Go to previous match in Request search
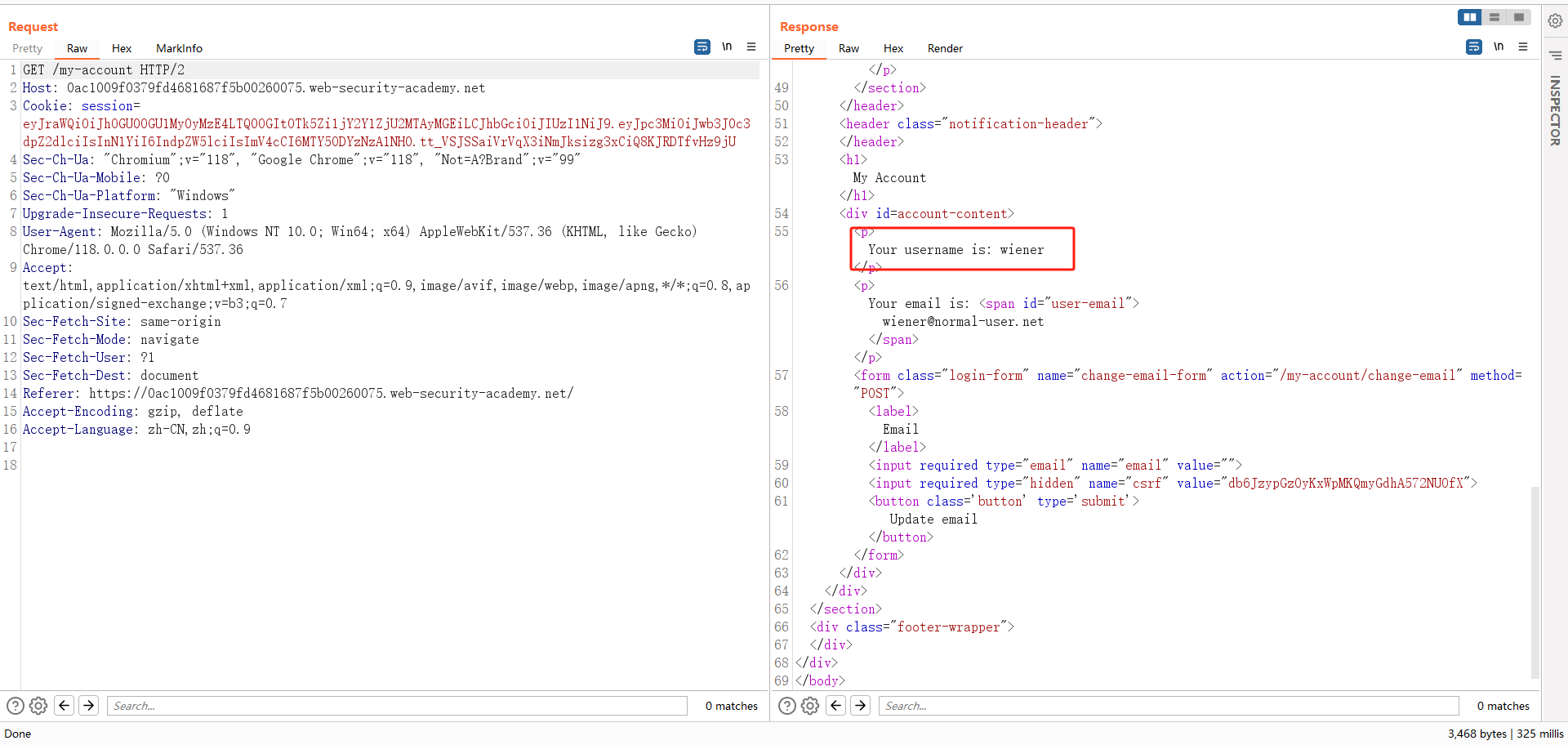The width and height of the screenshot is (1568, 745). [65, 705]
